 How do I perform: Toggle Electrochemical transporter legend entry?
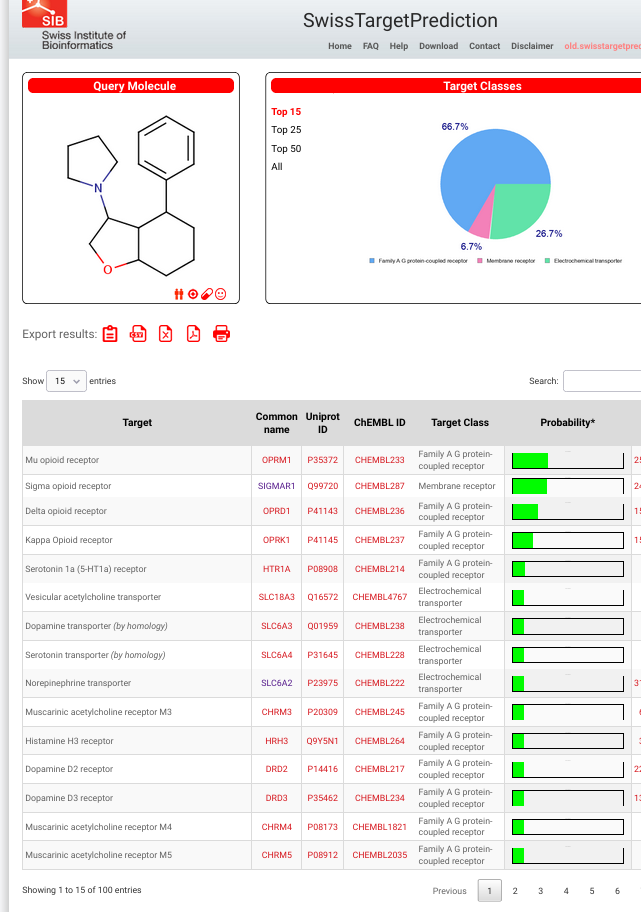tap(583, 261)
